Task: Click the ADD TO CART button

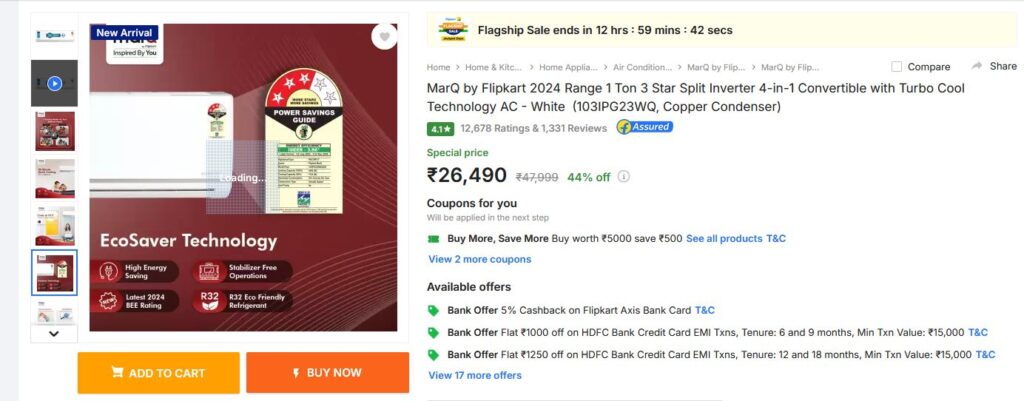Action: (x=158, y=373)
